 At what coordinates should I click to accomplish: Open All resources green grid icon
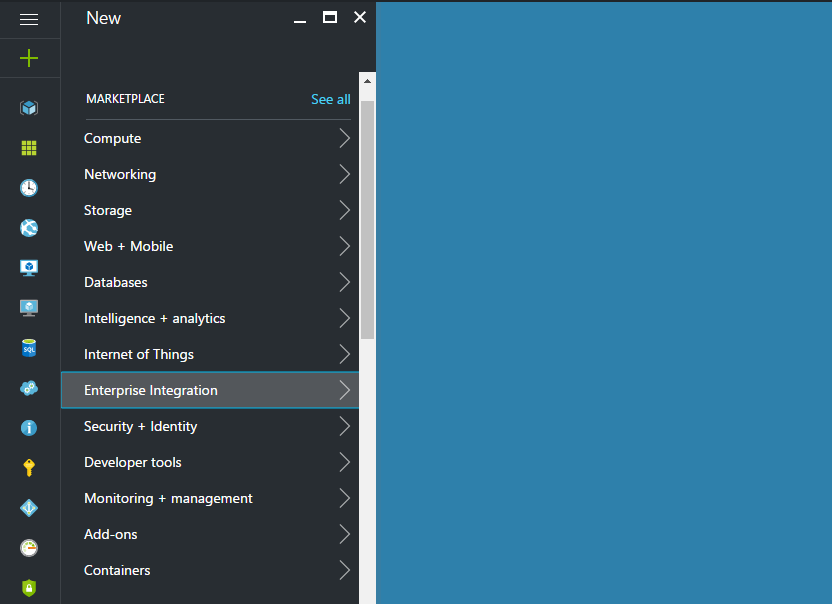pos(29,148)
